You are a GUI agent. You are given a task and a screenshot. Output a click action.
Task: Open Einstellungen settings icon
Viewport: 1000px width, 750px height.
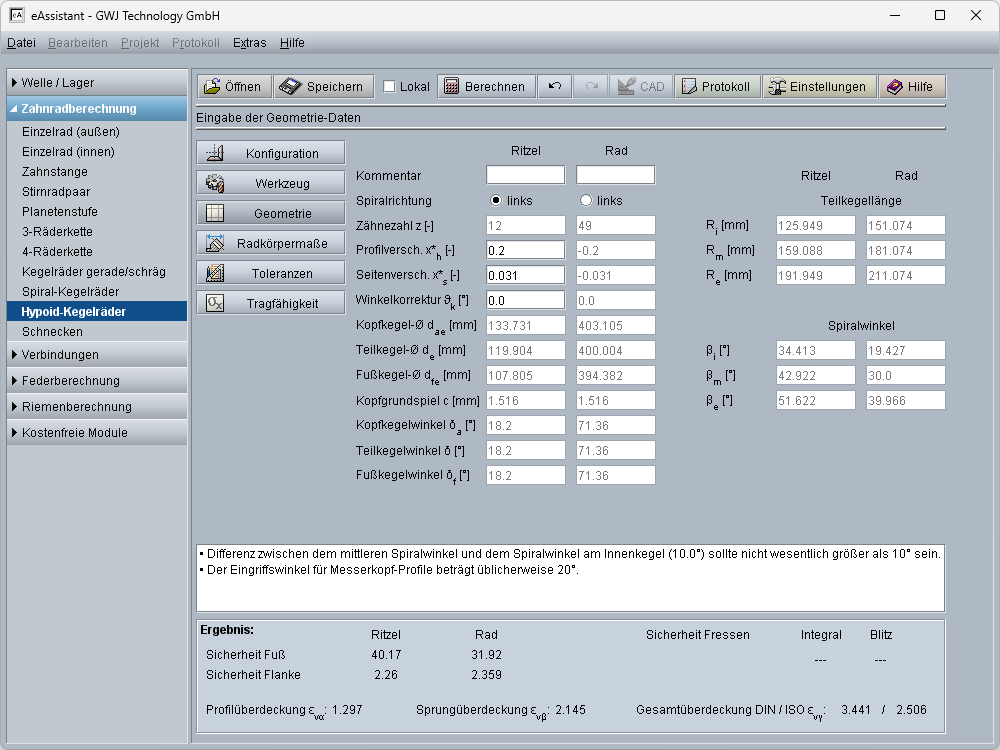pos(777,87)
